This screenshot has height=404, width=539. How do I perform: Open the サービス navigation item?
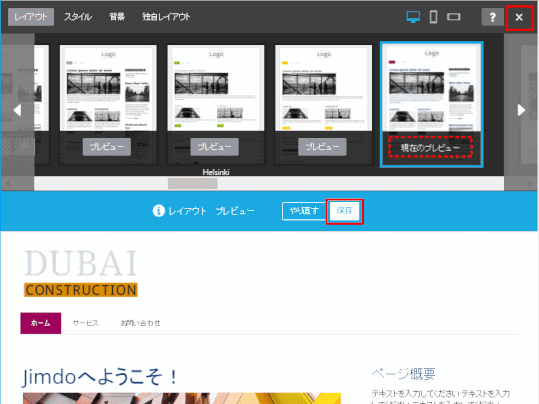click(x=86, y=323)
